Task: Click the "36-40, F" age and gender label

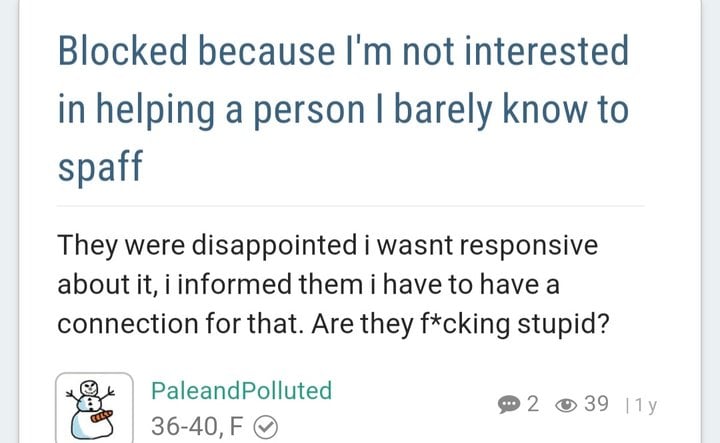Action: pos(197,426)
